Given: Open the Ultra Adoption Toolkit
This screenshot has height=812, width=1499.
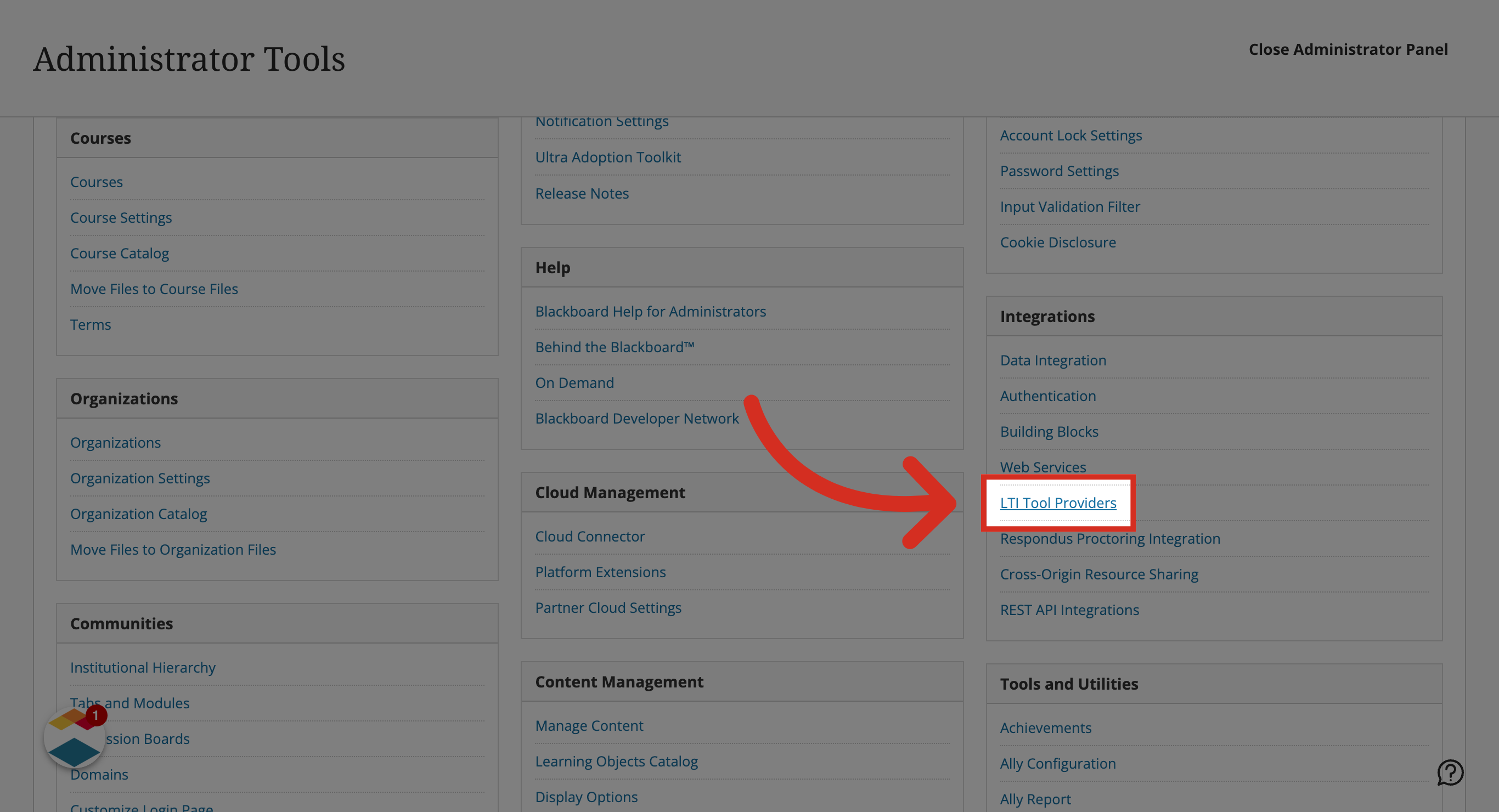Looking at the screenshot, I should (x=608, y=157).
